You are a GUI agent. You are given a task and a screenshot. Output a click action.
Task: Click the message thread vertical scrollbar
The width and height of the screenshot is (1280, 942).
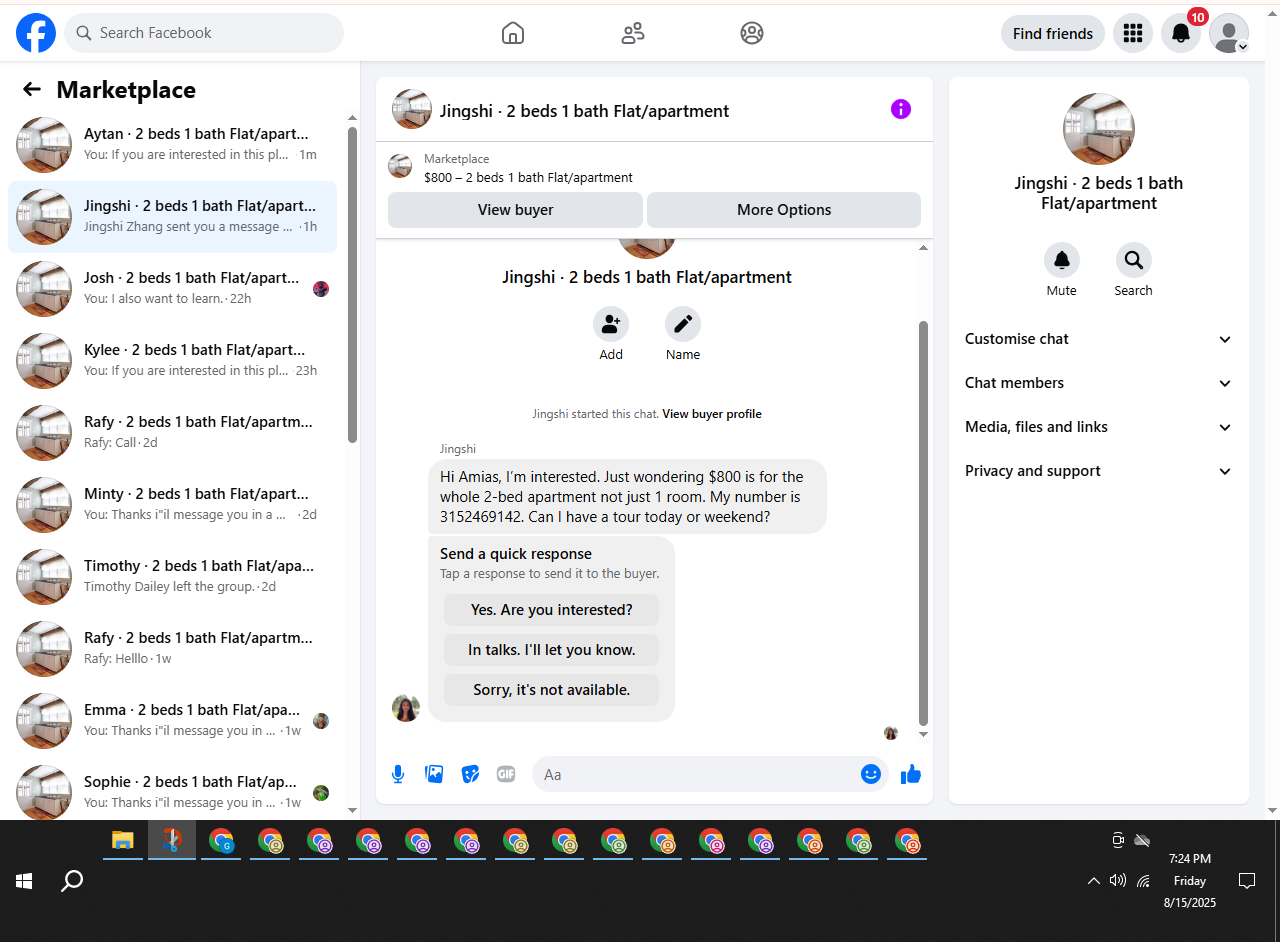(924, 523)
